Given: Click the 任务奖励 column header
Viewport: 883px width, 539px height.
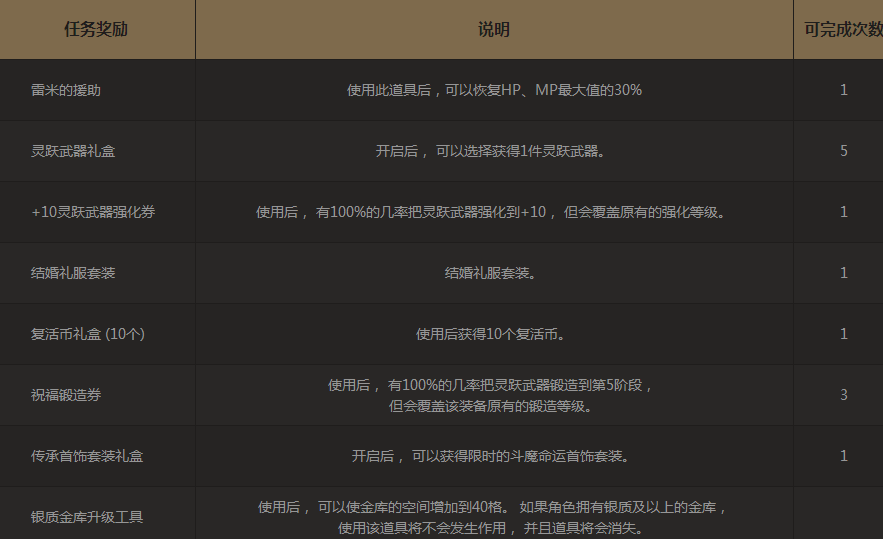Looking at the screenshot, I should [96, 30].
